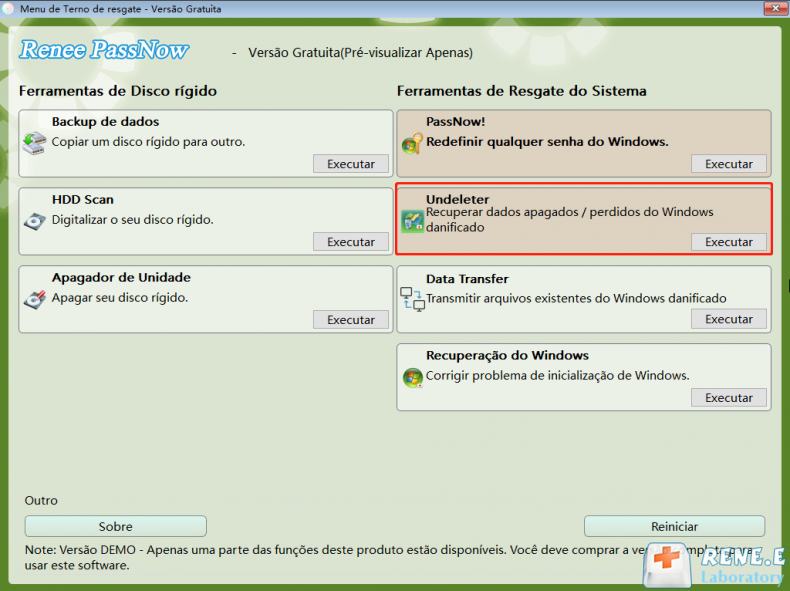The image size is (790, 591).
Task: Run the Backup de dados tool
Action: (x=351, y=164)
